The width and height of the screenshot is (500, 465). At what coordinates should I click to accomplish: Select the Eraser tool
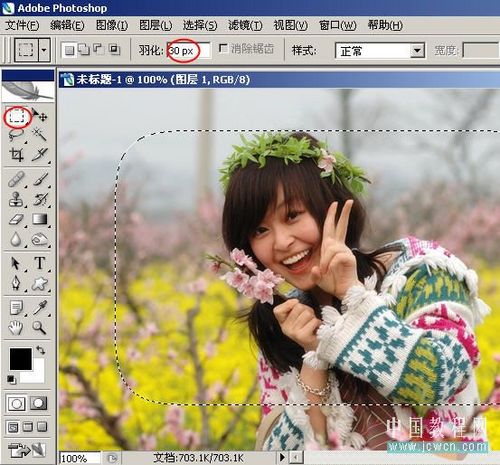coord(16,219)
